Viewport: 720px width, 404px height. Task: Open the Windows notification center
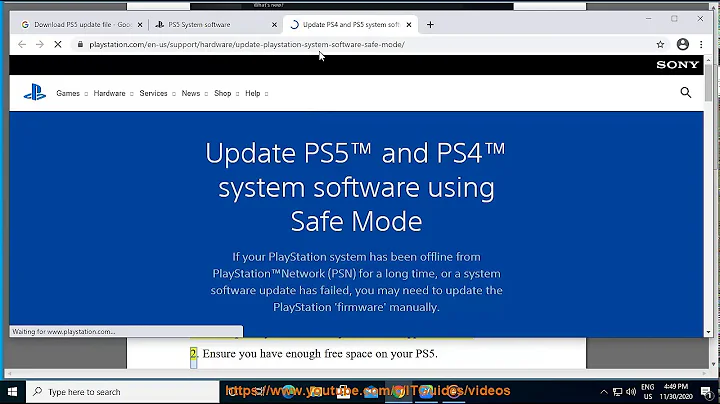[706, 392]
